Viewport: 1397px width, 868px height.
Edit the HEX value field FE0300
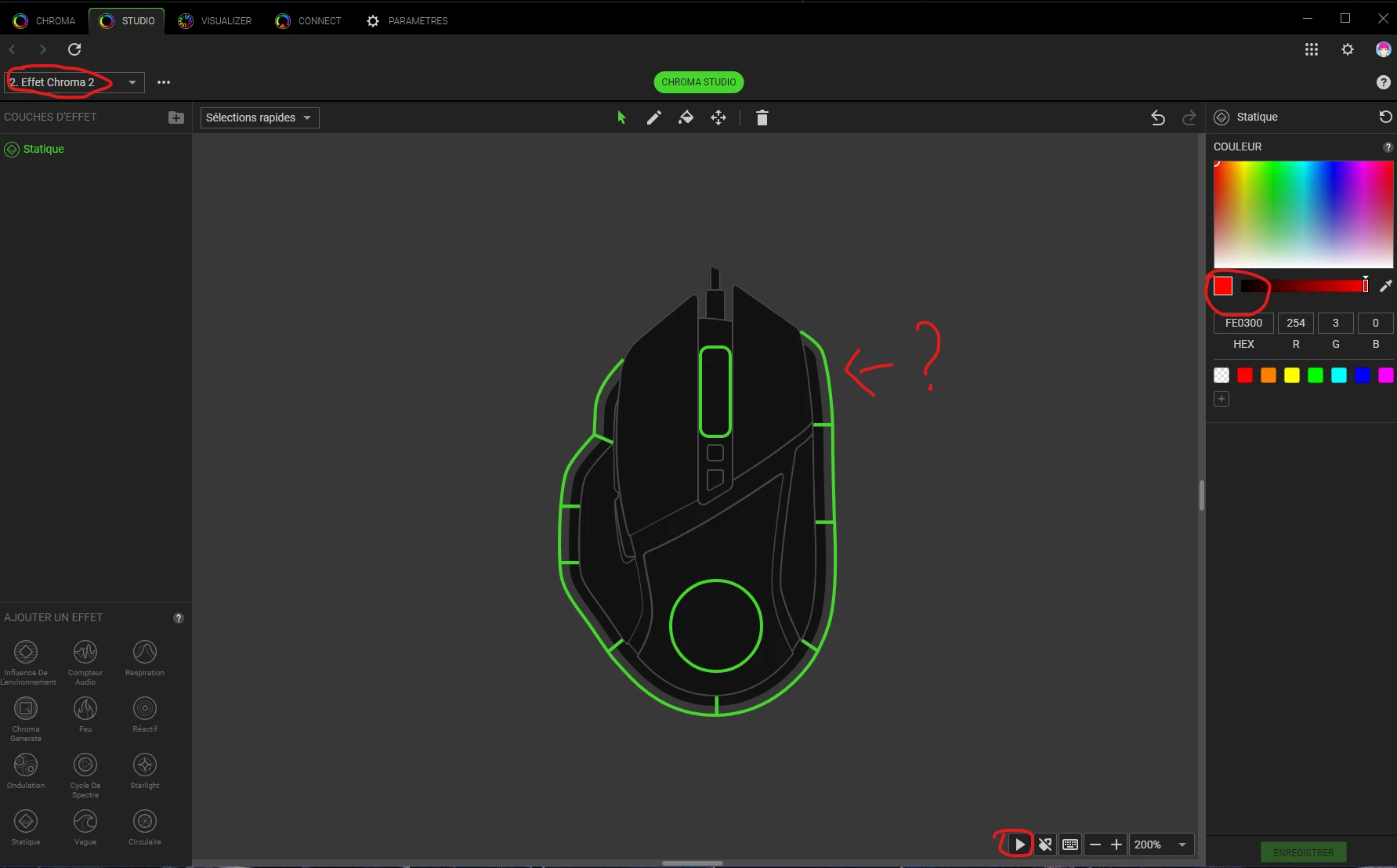tap(1243, 323)
